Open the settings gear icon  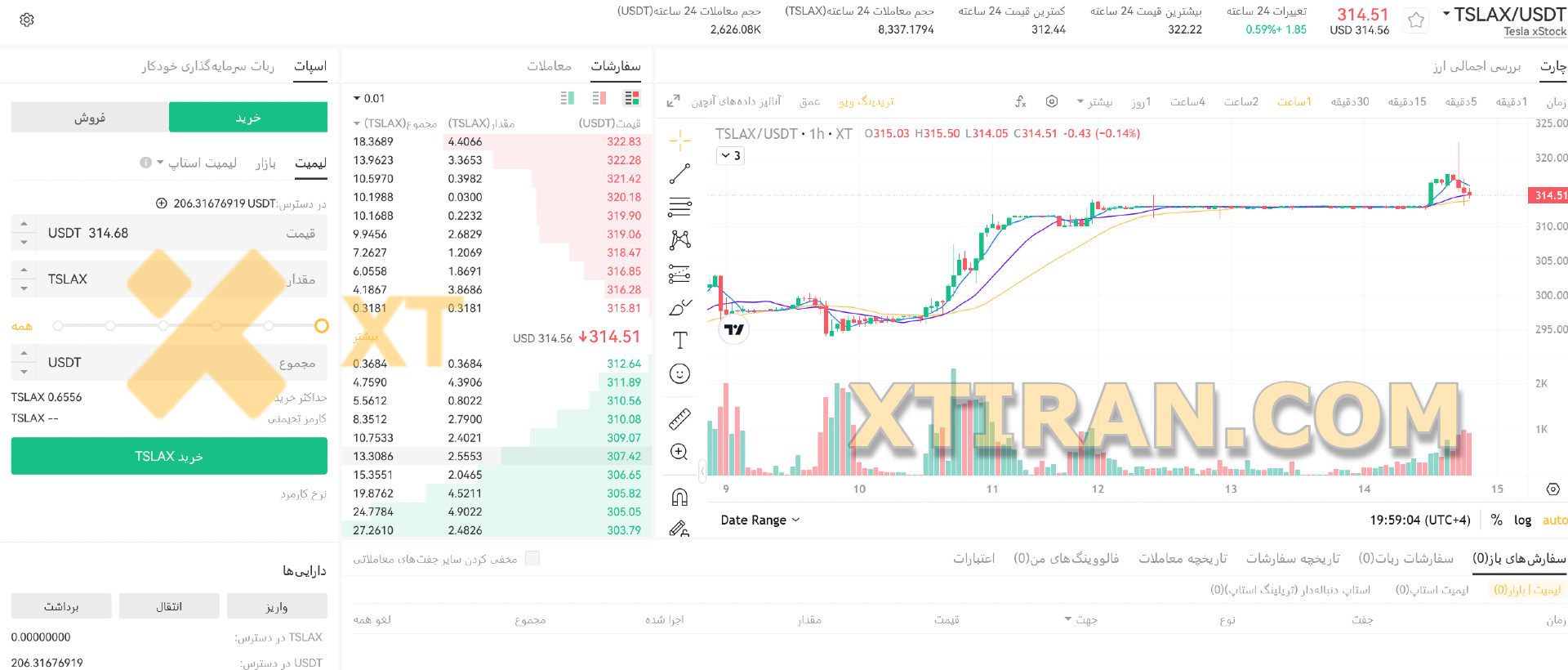pos(27,20)
